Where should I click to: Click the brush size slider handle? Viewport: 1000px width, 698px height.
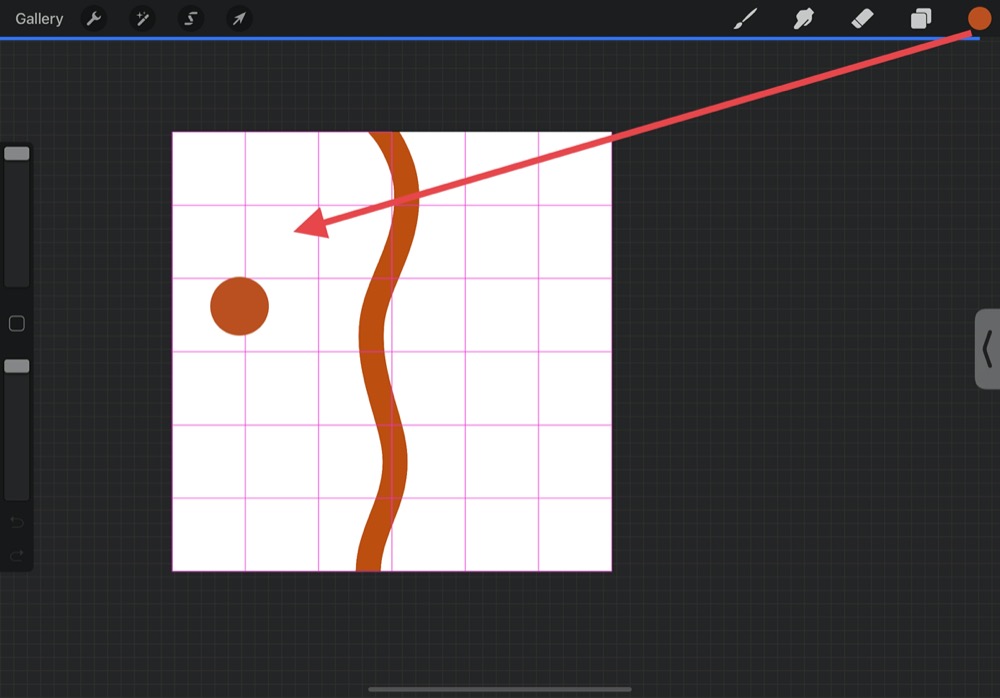[x=17, y=153]
